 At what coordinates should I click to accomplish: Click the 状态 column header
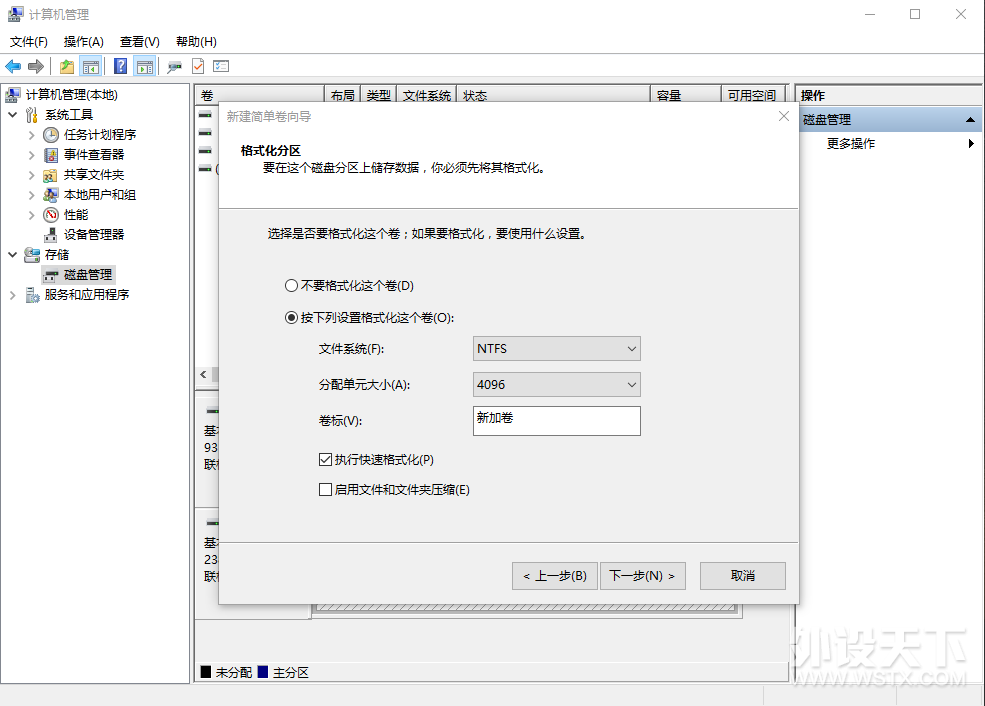553,95
